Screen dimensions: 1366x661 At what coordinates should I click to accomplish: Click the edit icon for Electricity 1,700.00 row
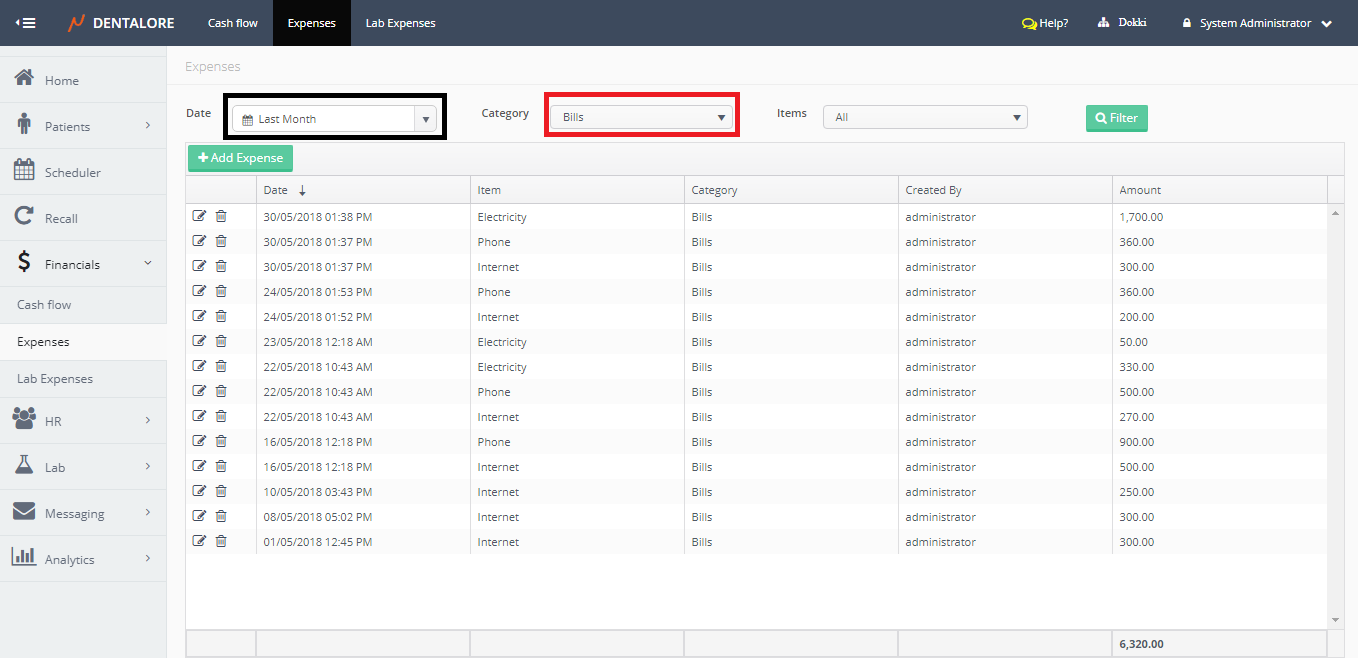click(199, 216)
